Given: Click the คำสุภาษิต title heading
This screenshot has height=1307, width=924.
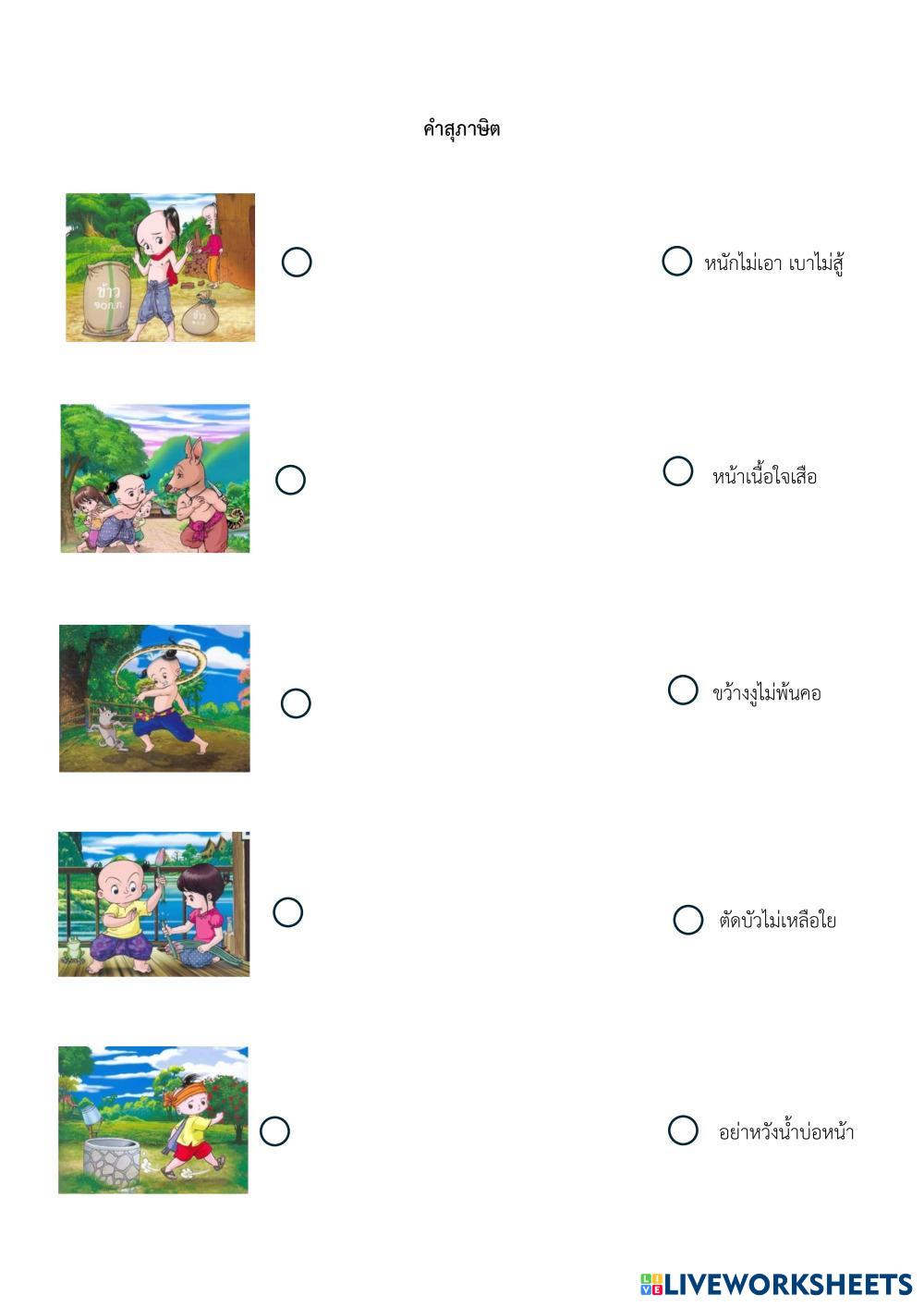Looking at the screenshot, I should pos(461,129).
